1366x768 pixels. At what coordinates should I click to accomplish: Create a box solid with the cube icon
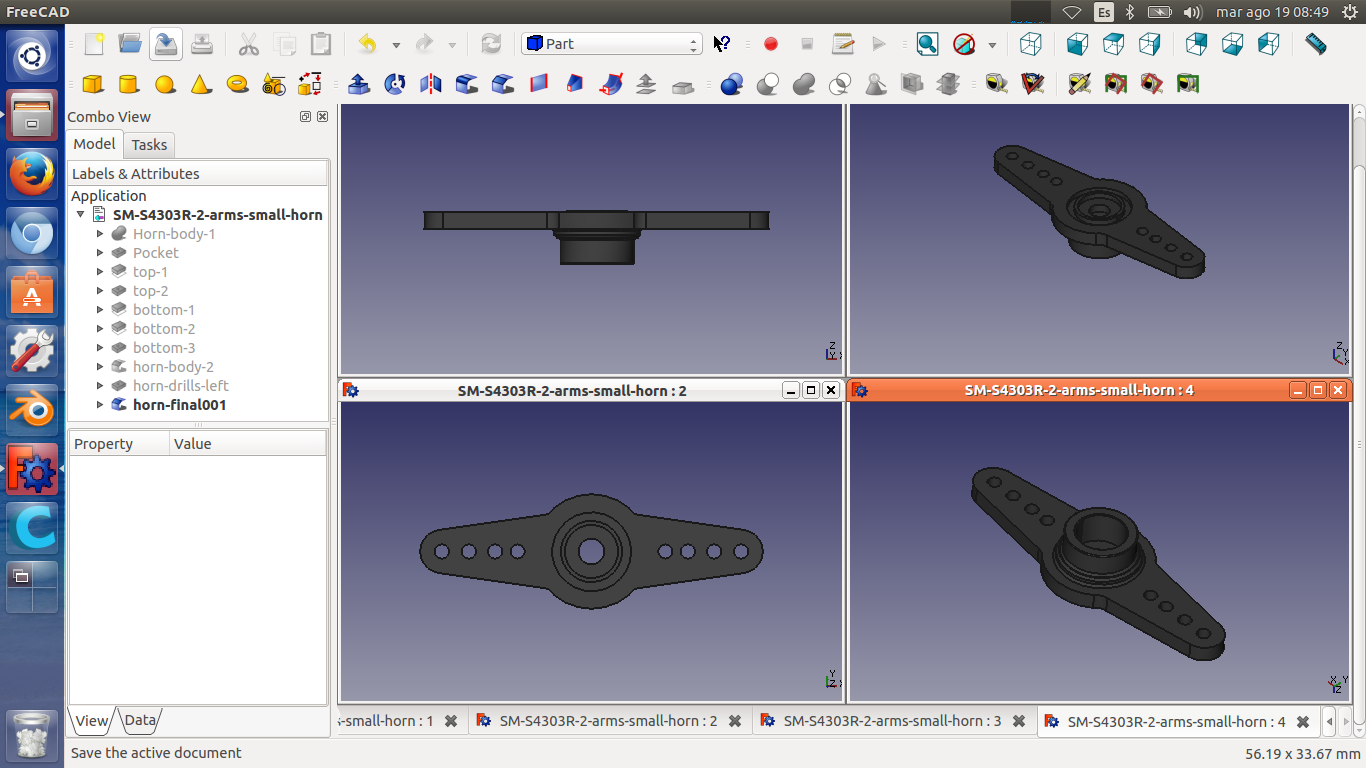pyautogui.click(x=92, y=84)
